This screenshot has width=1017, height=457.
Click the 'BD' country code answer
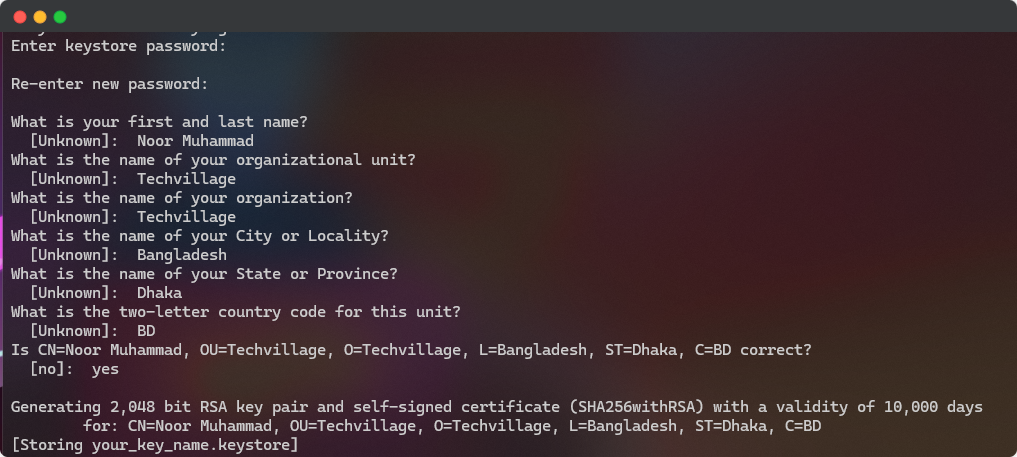146,331
